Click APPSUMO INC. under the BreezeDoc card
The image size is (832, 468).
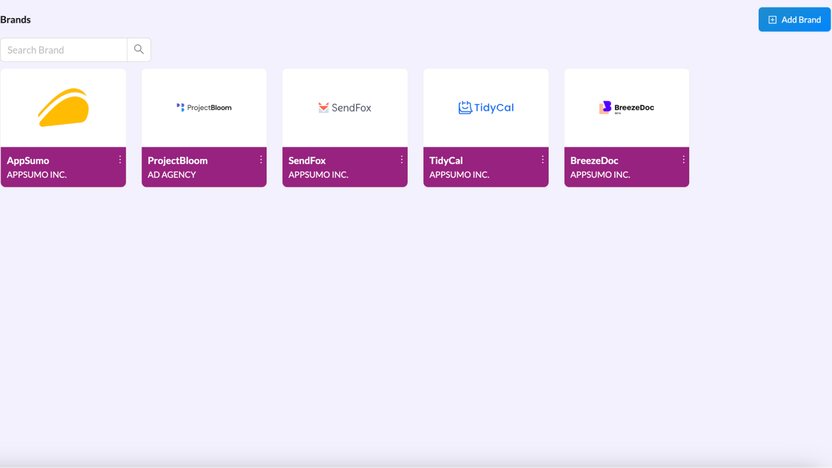click(x=600, y=175)
